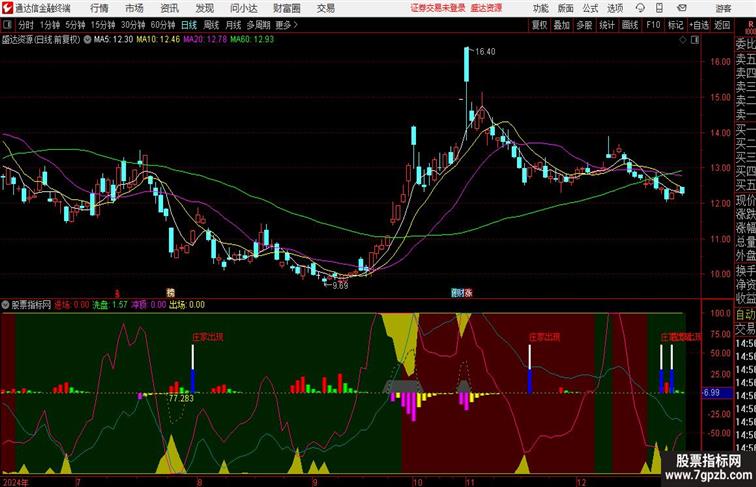756x487 pixels.
Task: Open the mobile phone icon in title bar
Action: [x=660, y=8]
